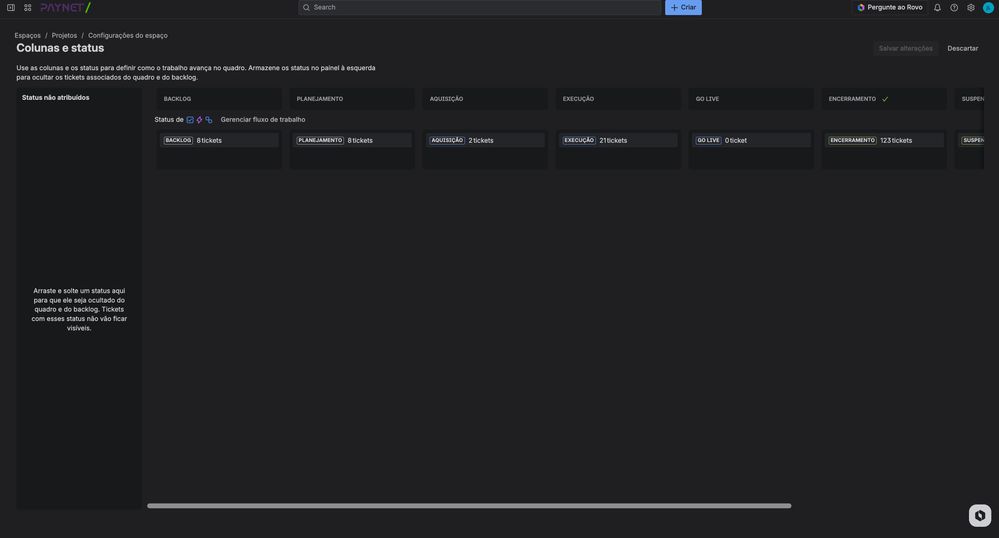999x538 pixels.
Task: Click the Rovo colorful logo icon
Action: click(x=861, y=8)
